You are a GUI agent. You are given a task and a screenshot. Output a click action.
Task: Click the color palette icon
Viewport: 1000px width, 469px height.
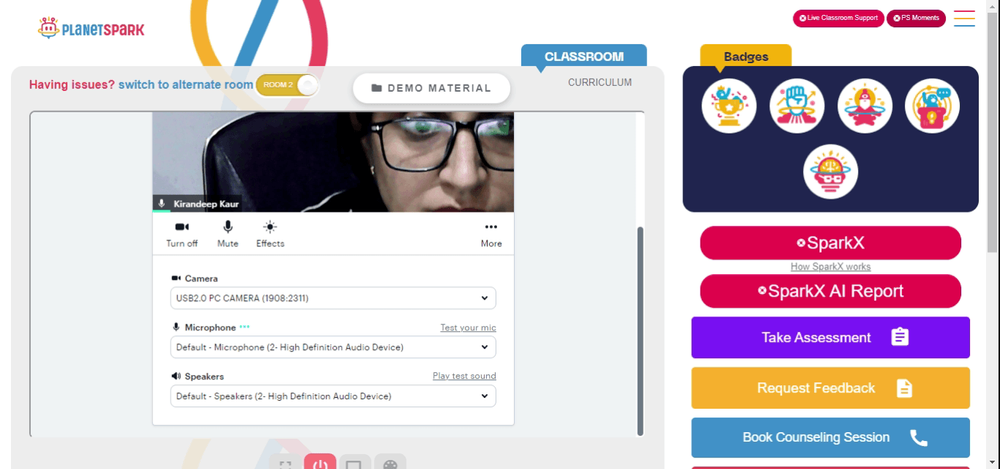tap(390, 465)
